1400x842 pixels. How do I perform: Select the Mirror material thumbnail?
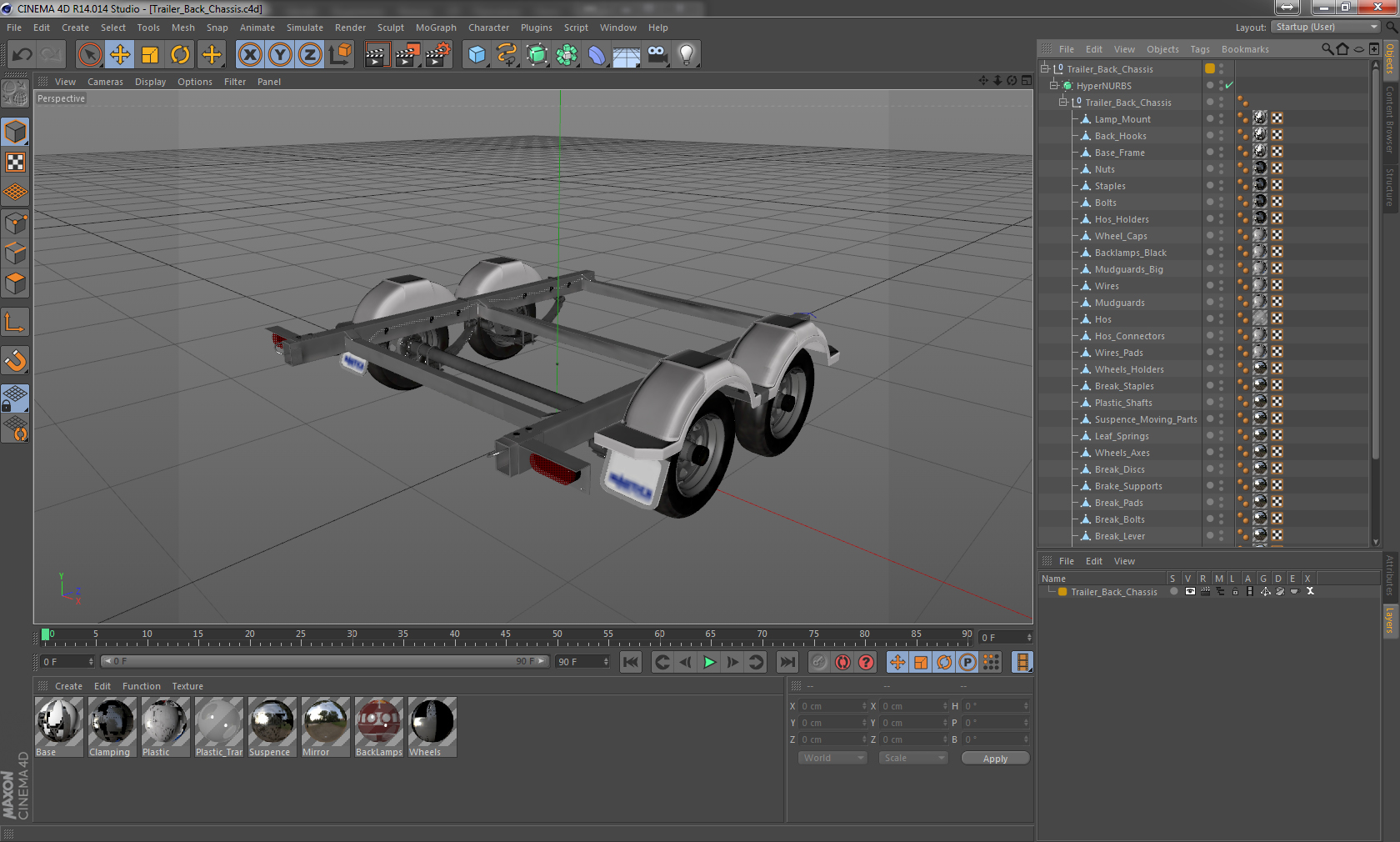pyautogui.click(x=325, y=727)
